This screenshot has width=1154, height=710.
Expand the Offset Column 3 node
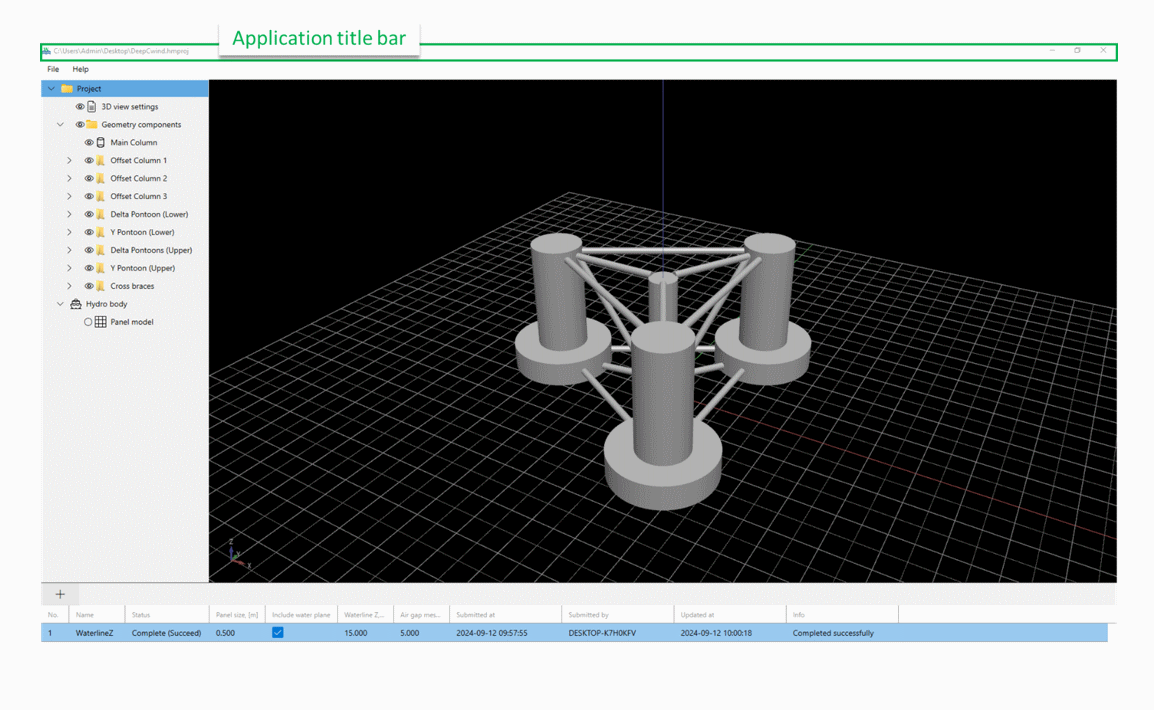pyautogui.click(x=69, y=196)
